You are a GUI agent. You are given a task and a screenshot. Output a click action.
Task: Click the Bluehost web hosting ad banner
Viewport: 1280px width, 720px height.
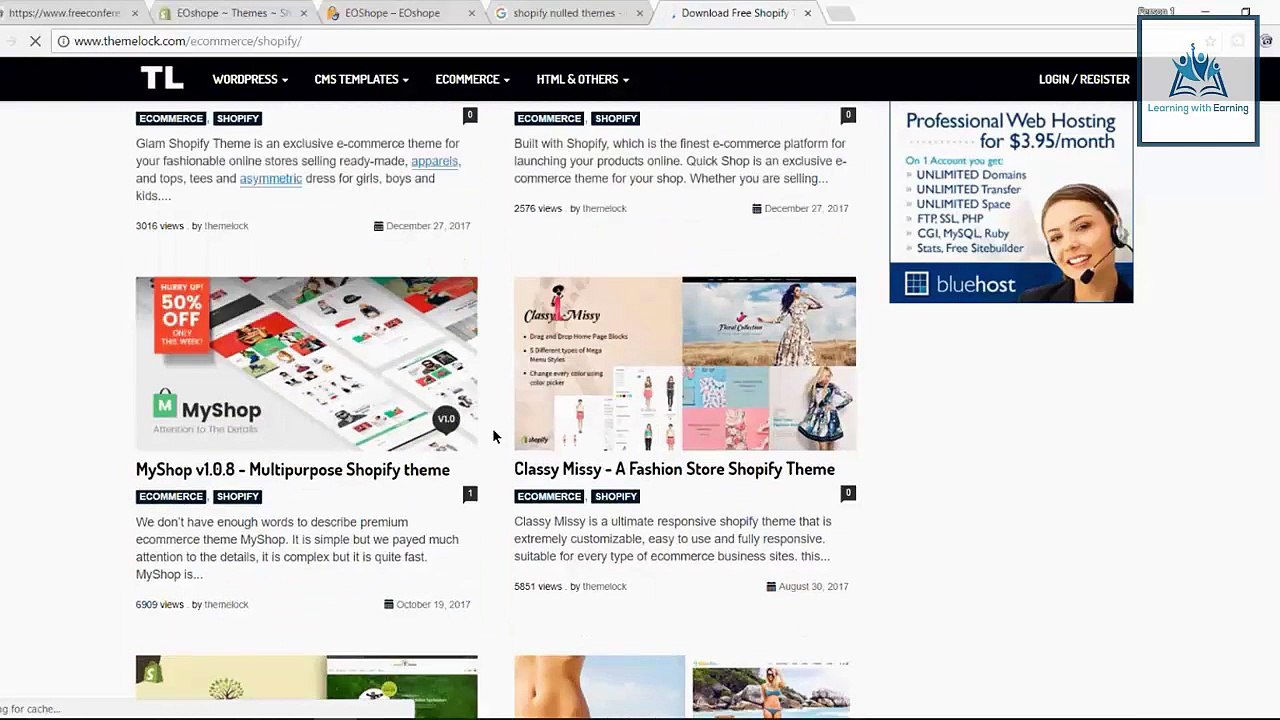(1011, 202)
